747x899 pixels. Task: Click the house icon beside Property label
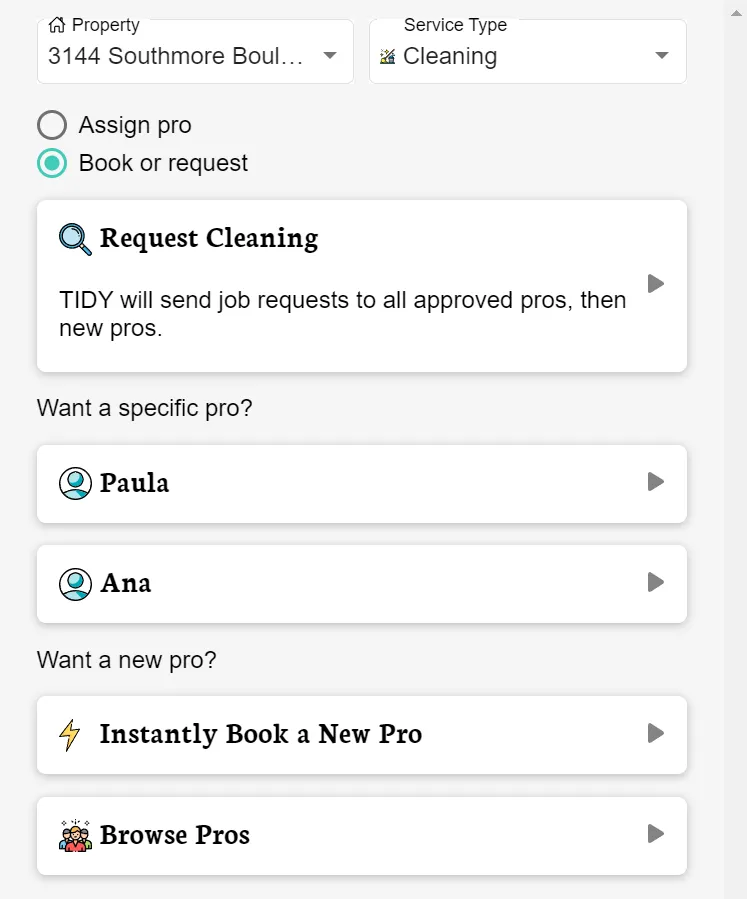pos(56,25)
